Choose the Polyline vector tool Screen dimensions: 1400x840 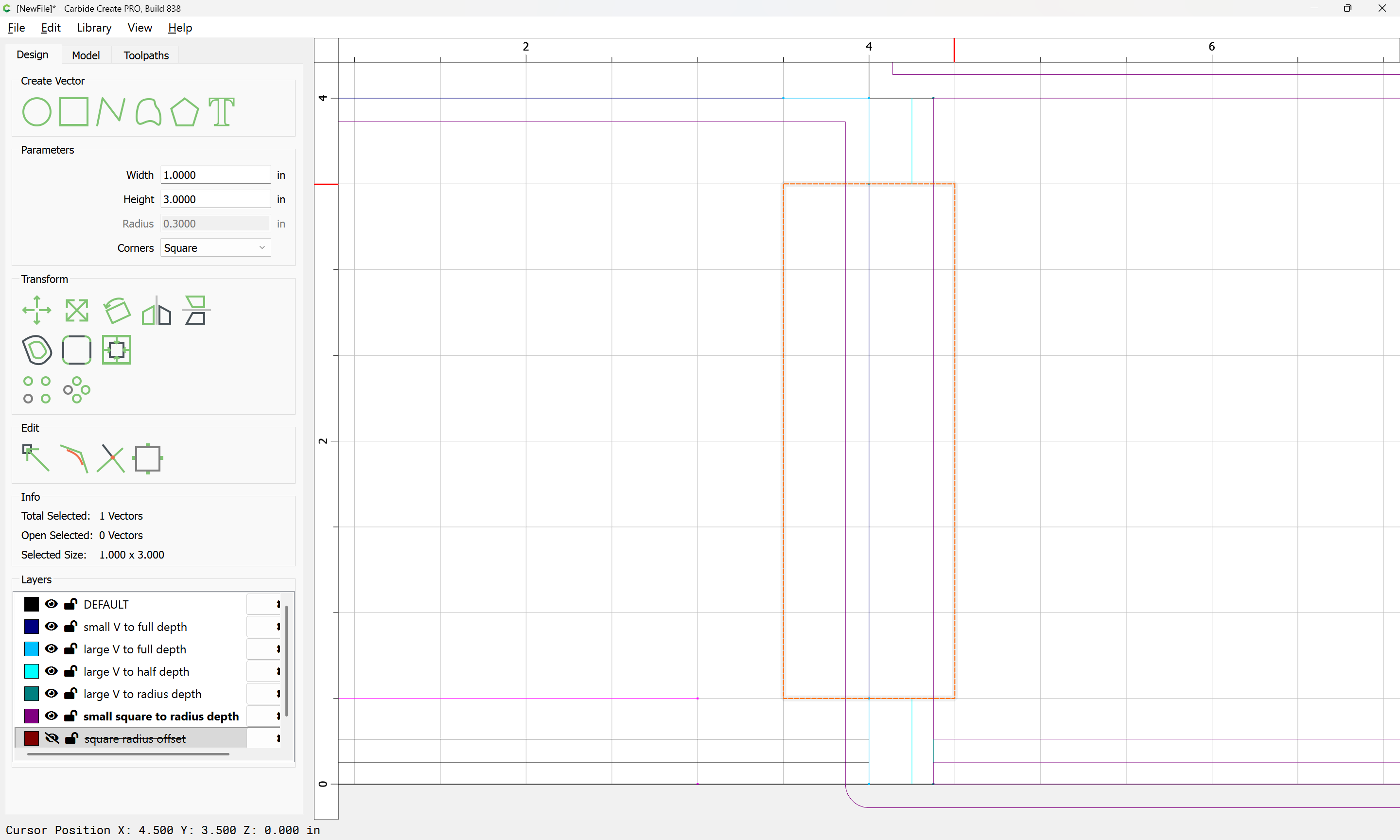pos(110,111)
